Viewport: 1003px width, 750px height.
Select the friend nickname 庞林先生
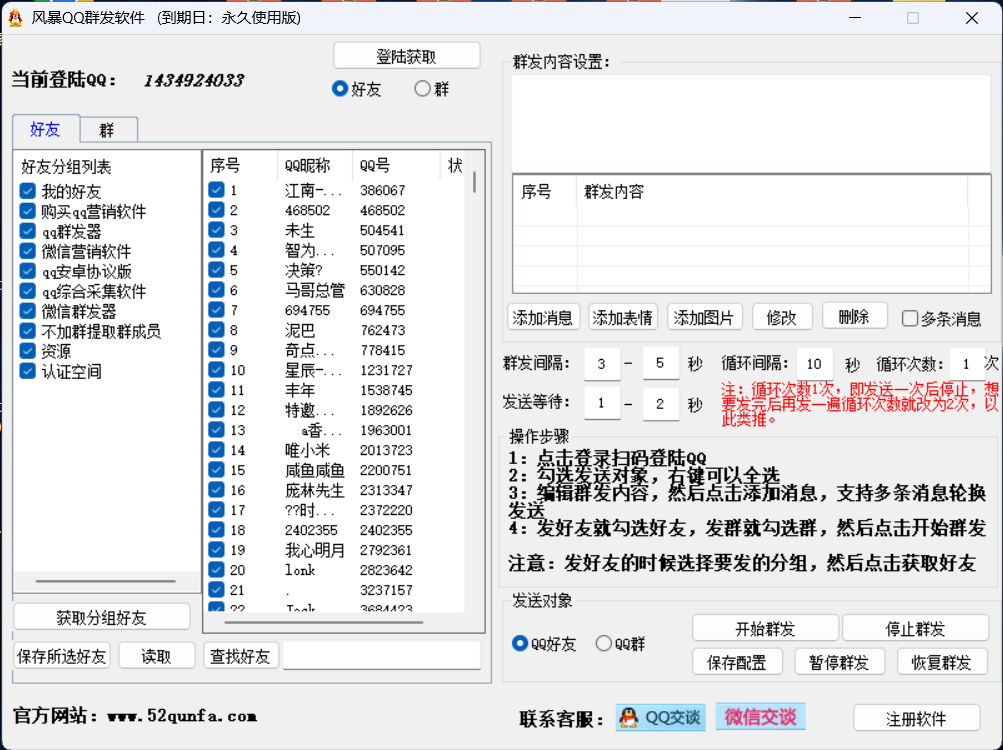315,490
